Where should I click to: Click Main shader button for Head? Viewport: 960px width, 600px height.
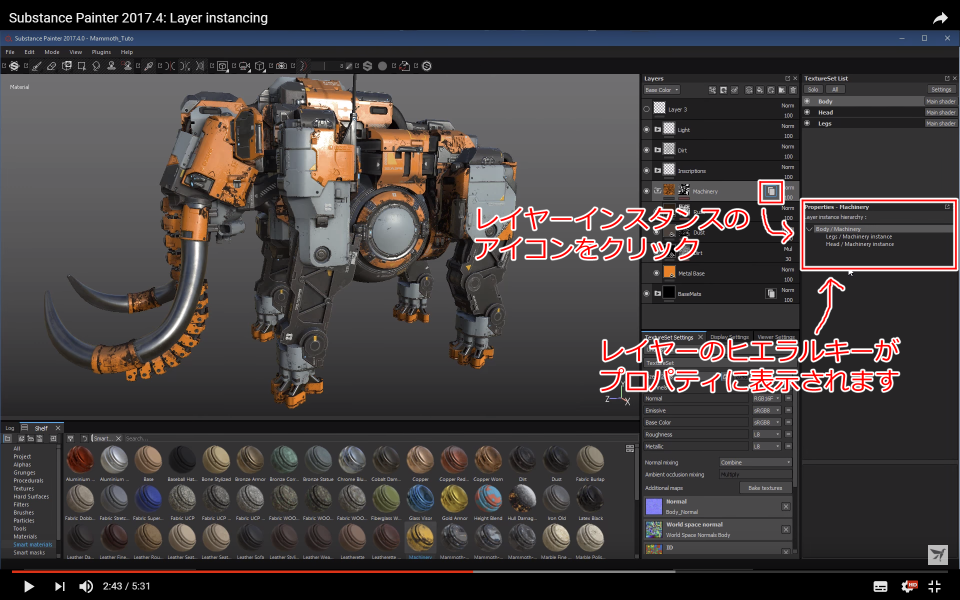pyautogui.click(x=940, y=113)
